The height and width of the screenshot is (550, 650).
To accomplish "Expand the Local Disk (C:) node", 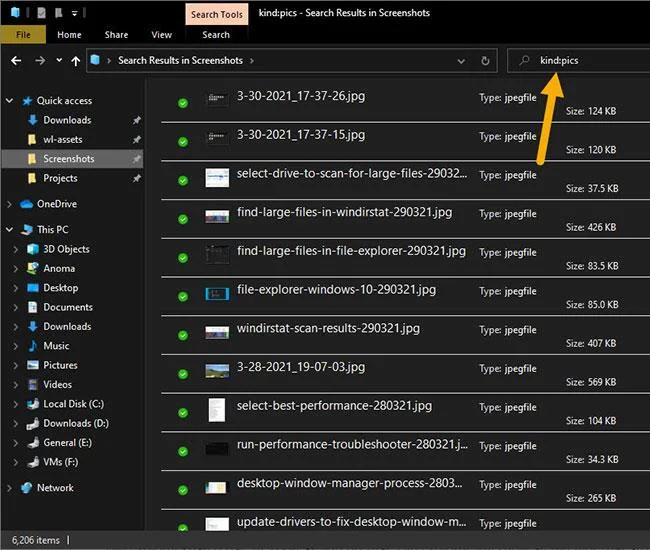I will (16, 404).
